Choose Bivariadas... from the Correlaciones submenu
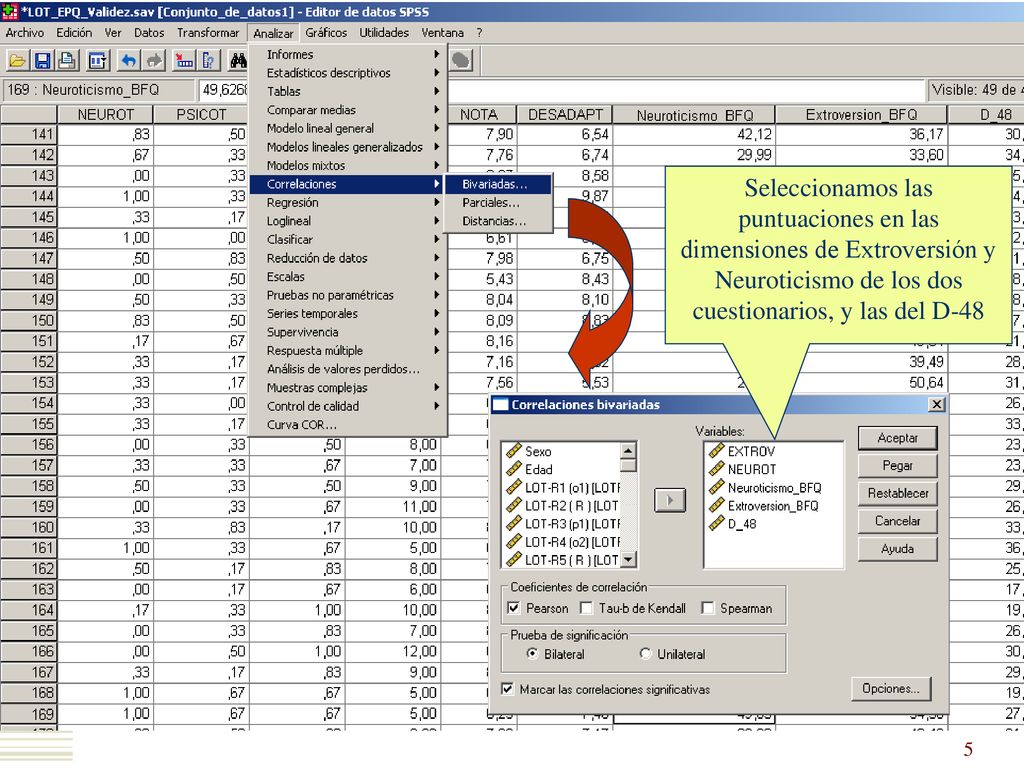 (498, 184)
